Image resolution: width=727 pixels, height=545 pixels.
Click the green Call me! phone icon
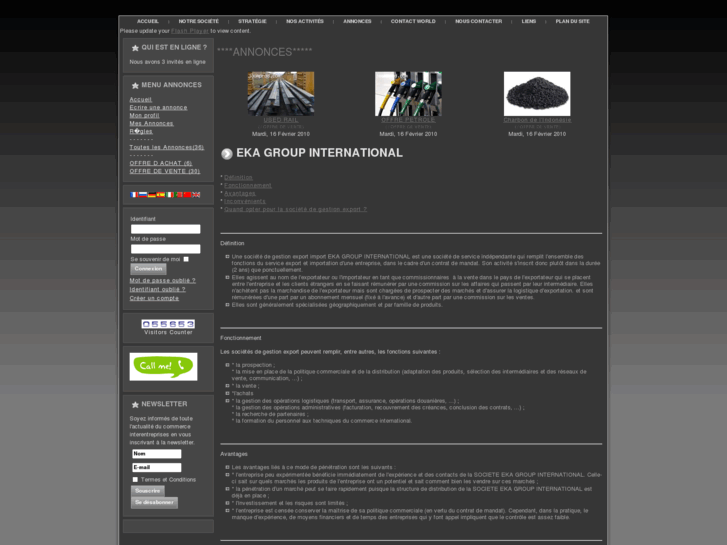[x=163, y=366]
